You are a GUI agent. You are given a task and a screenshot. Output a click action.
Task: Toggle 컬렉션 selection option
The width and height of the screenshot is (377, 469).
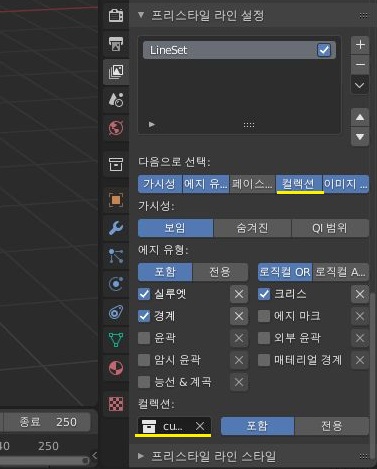(x=299, y=184)
